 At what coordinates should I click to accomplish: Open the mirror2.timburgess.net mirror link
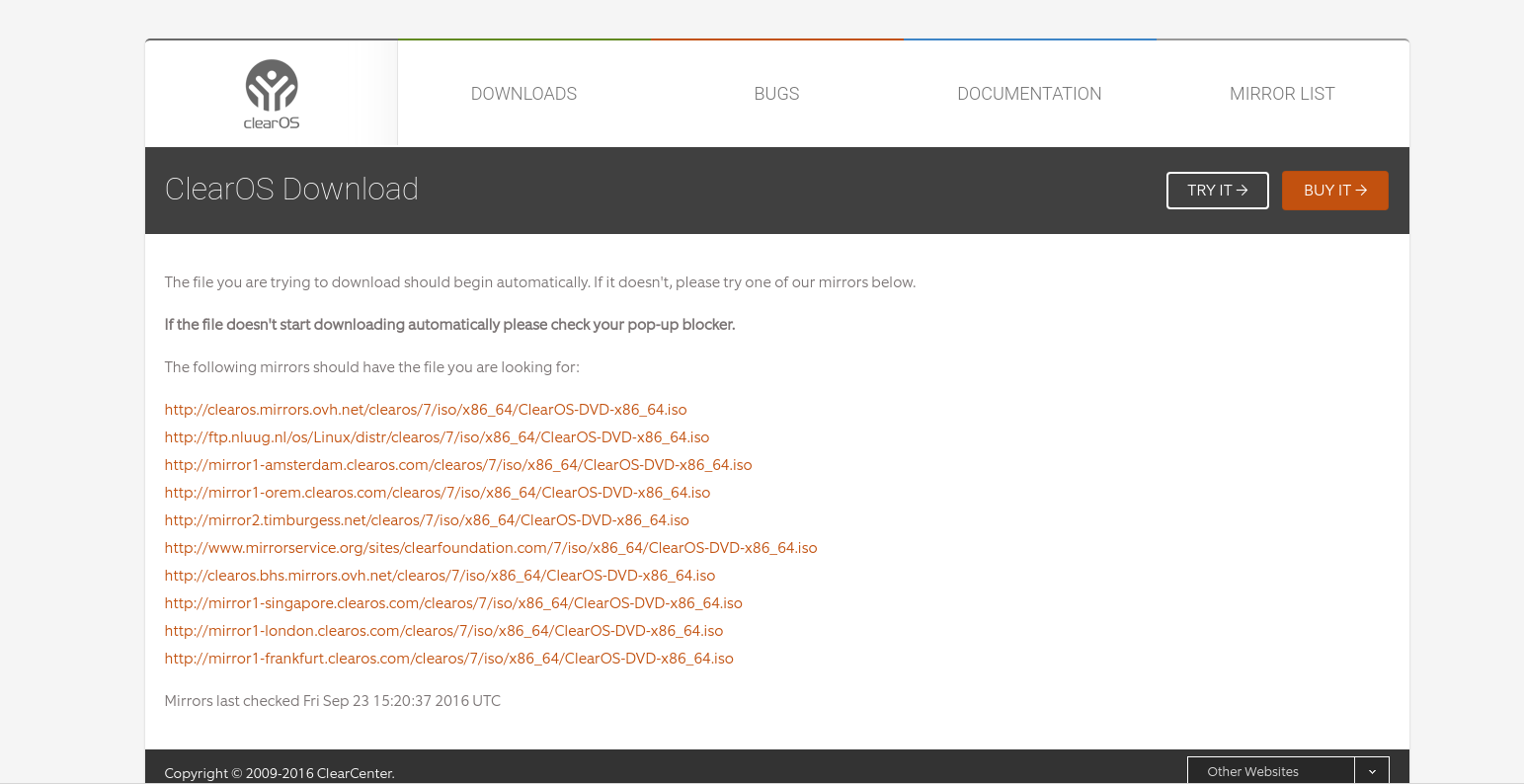[427, 520]
